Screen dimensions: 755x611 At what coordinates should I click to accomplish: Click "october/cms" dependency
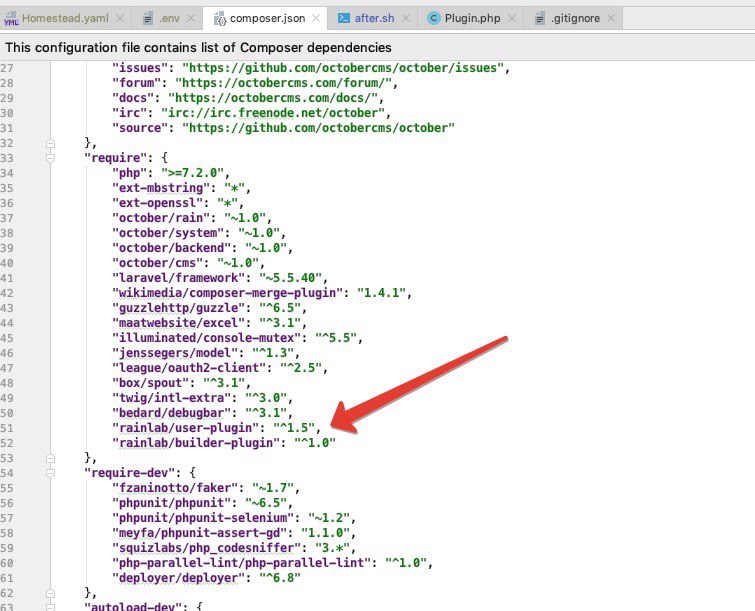157,263
